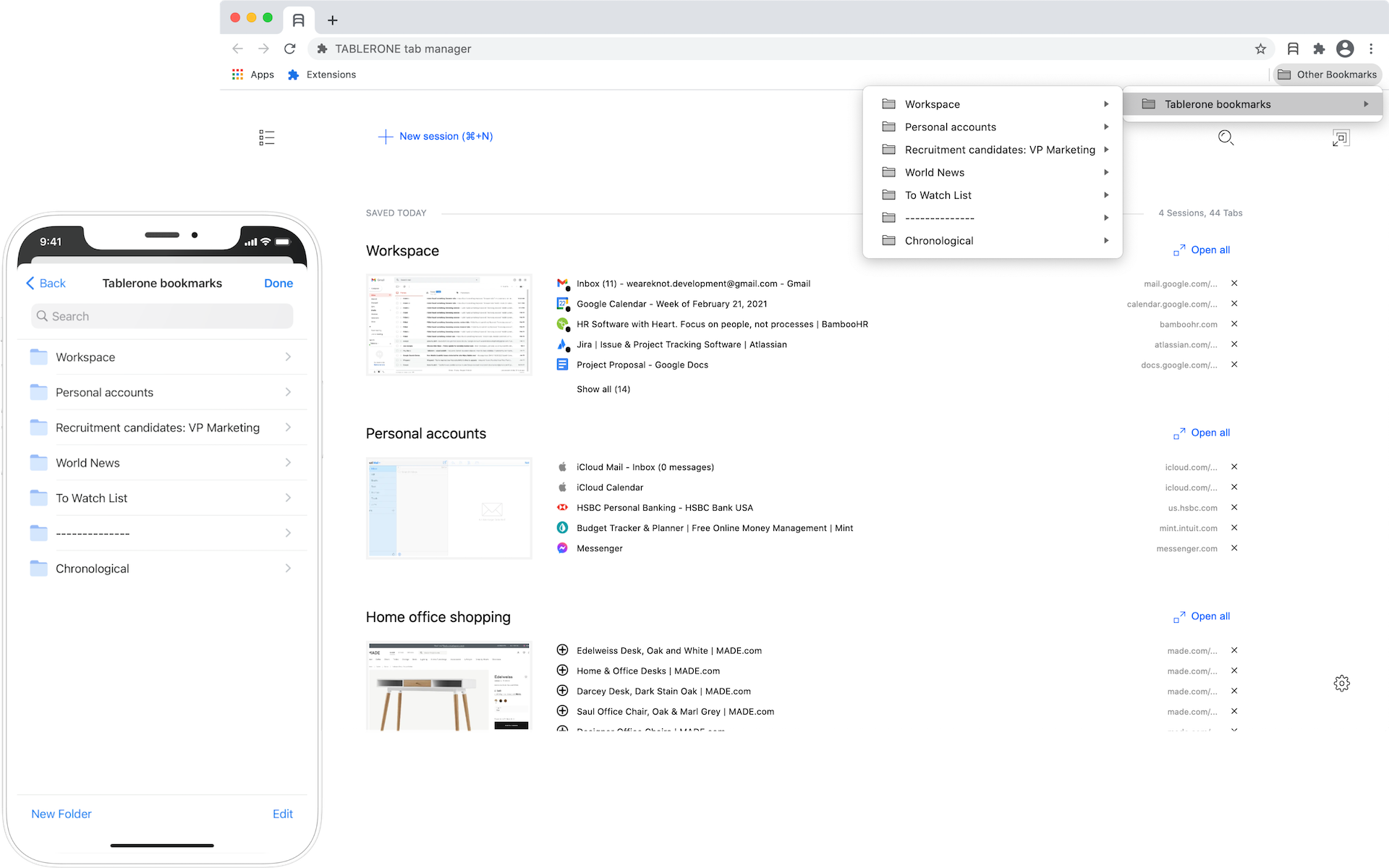Click New session link

(436, 136)
